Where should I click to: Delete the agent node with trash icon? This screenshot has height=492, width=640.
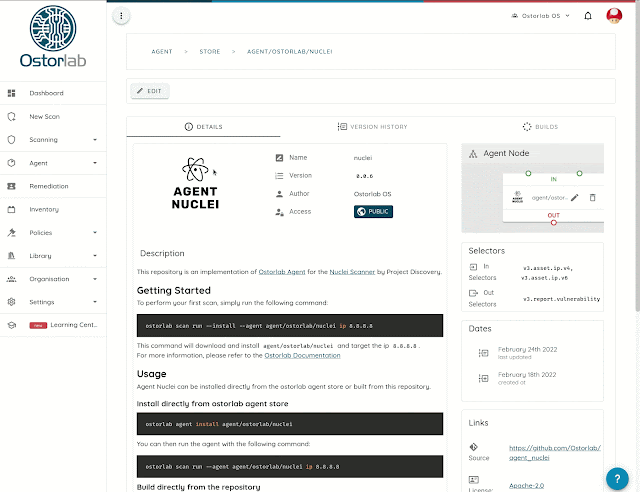[x=593, y=198]
